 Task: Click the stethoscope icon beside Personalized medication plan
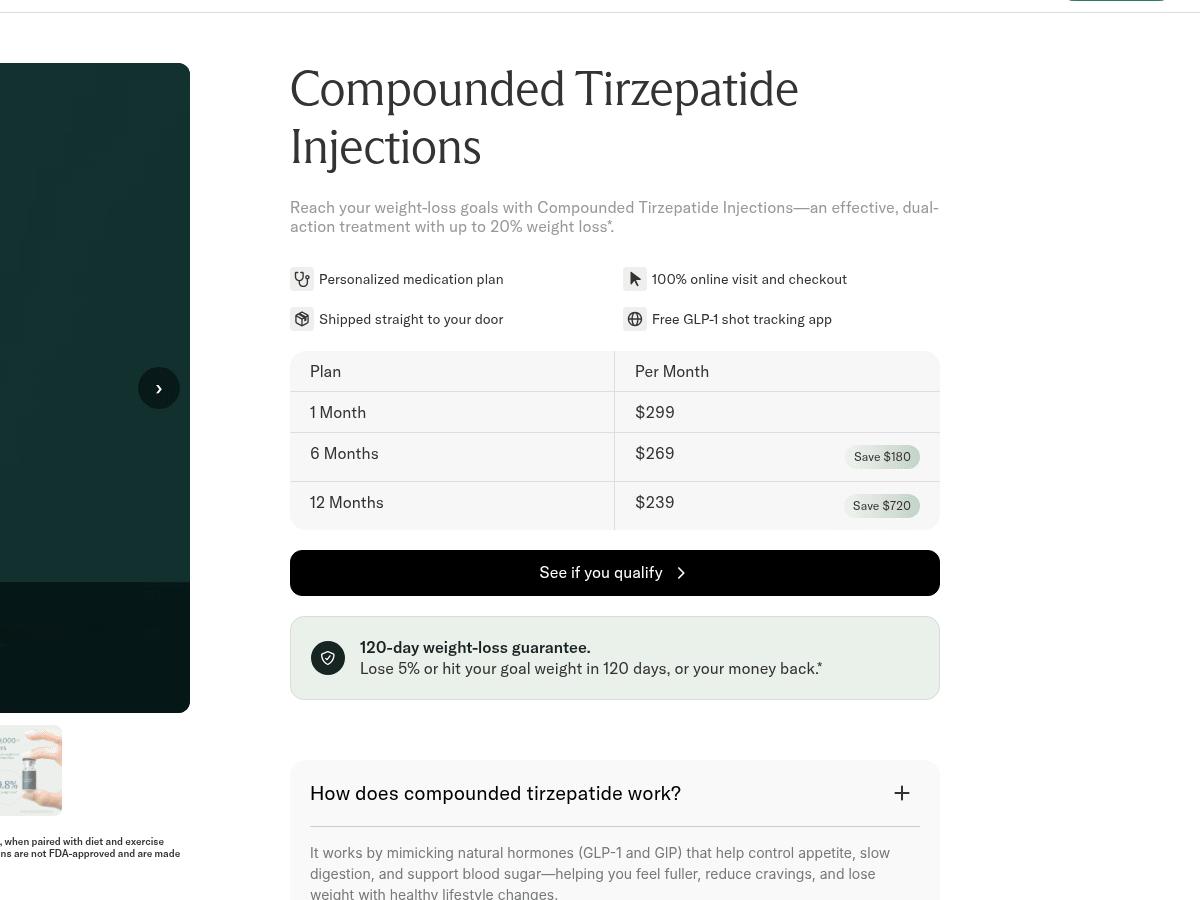point(302,279)
